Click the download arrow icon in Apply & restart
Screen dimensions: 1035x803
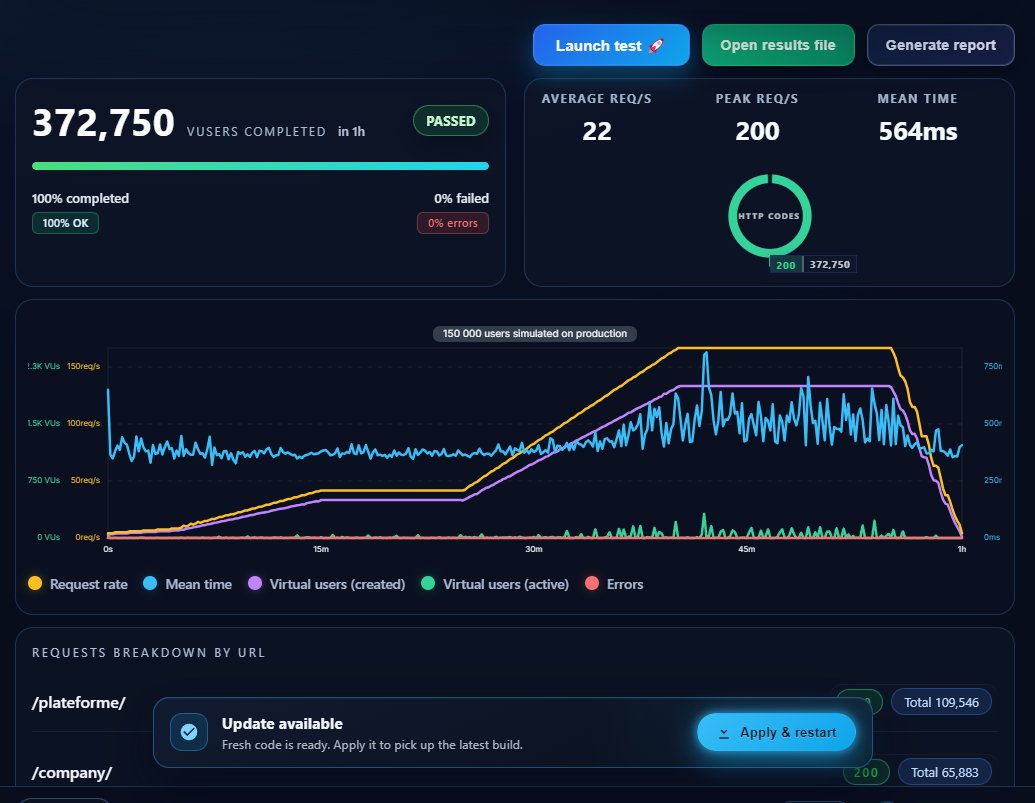(x=724, y=733)
